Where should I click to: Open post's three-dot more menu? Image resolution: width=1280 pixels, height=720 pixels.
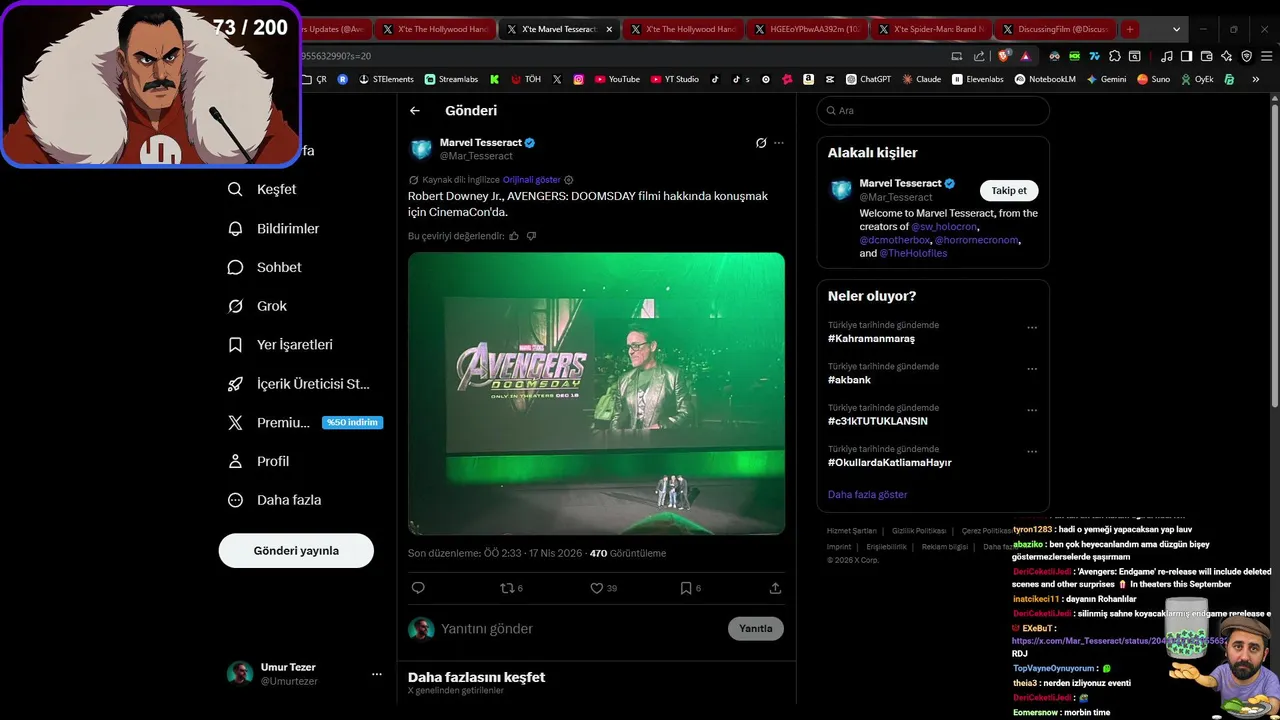(x=779, y=143)
